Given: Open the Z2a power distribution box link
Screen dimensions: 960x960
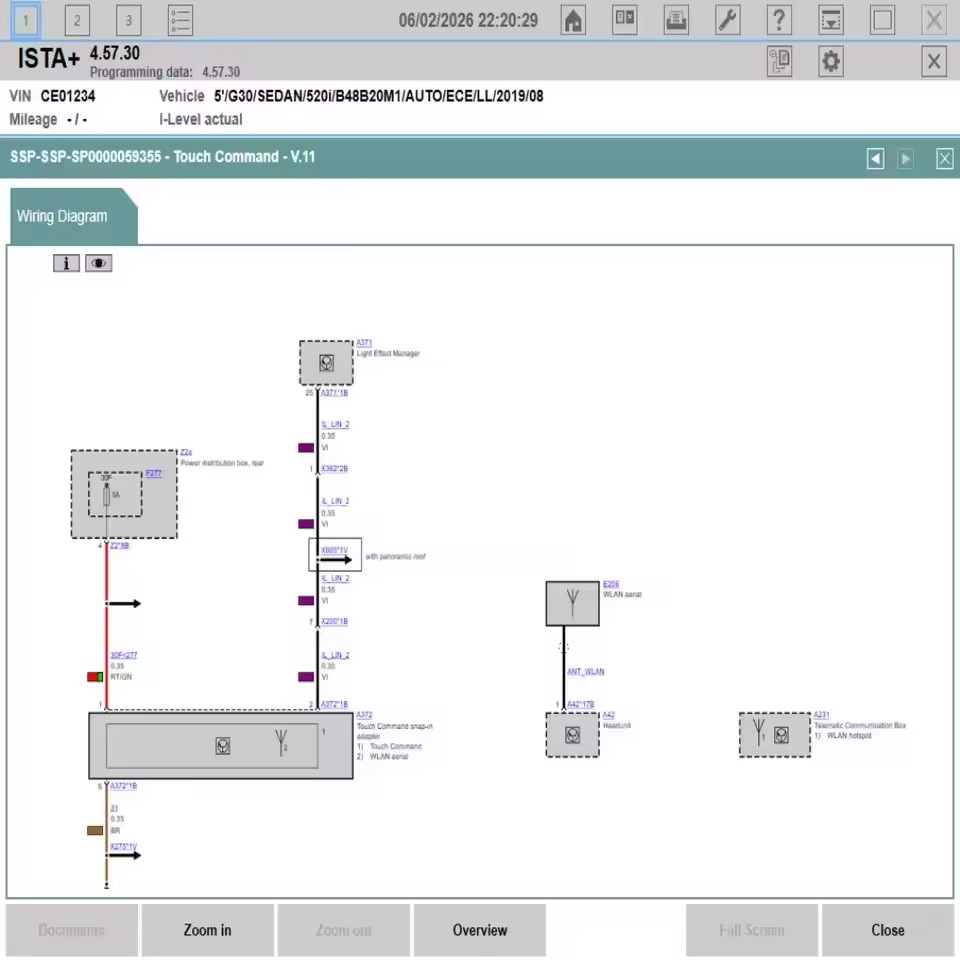Looking at the screenshot, I should pyautogui.click(x=186, y=452).
